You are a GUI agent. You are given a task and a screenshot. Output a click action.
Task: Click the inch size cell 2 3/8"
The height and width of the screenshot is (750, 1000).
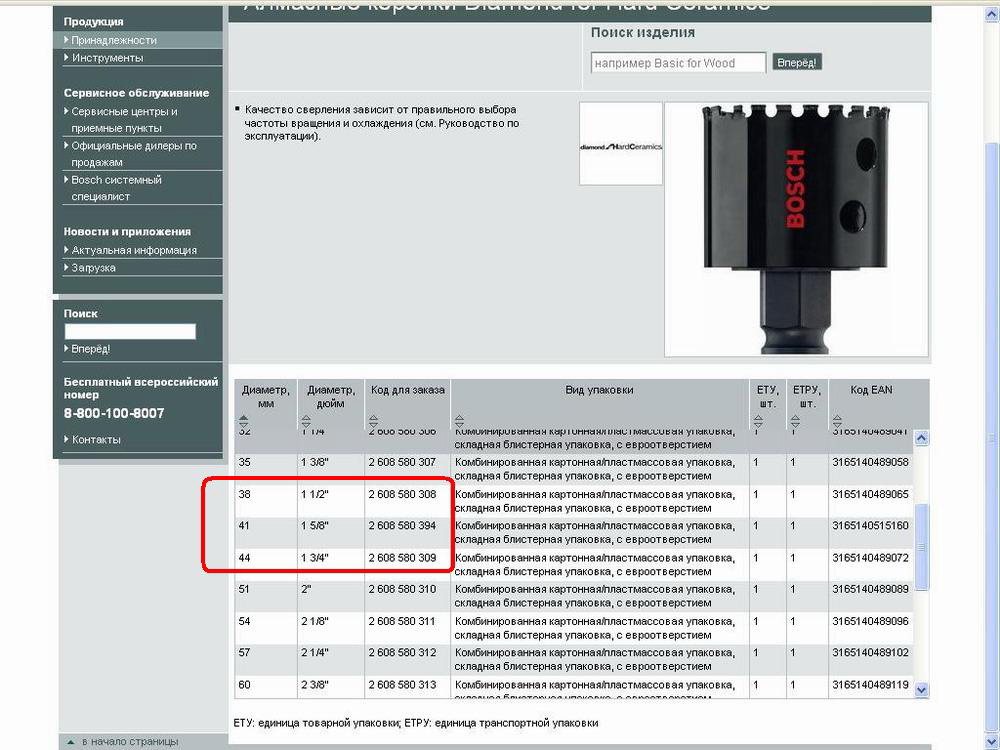pos(315,684)
